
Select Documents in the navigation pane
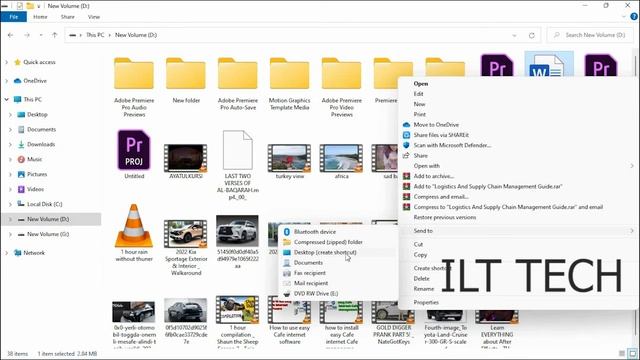[41, 129]
